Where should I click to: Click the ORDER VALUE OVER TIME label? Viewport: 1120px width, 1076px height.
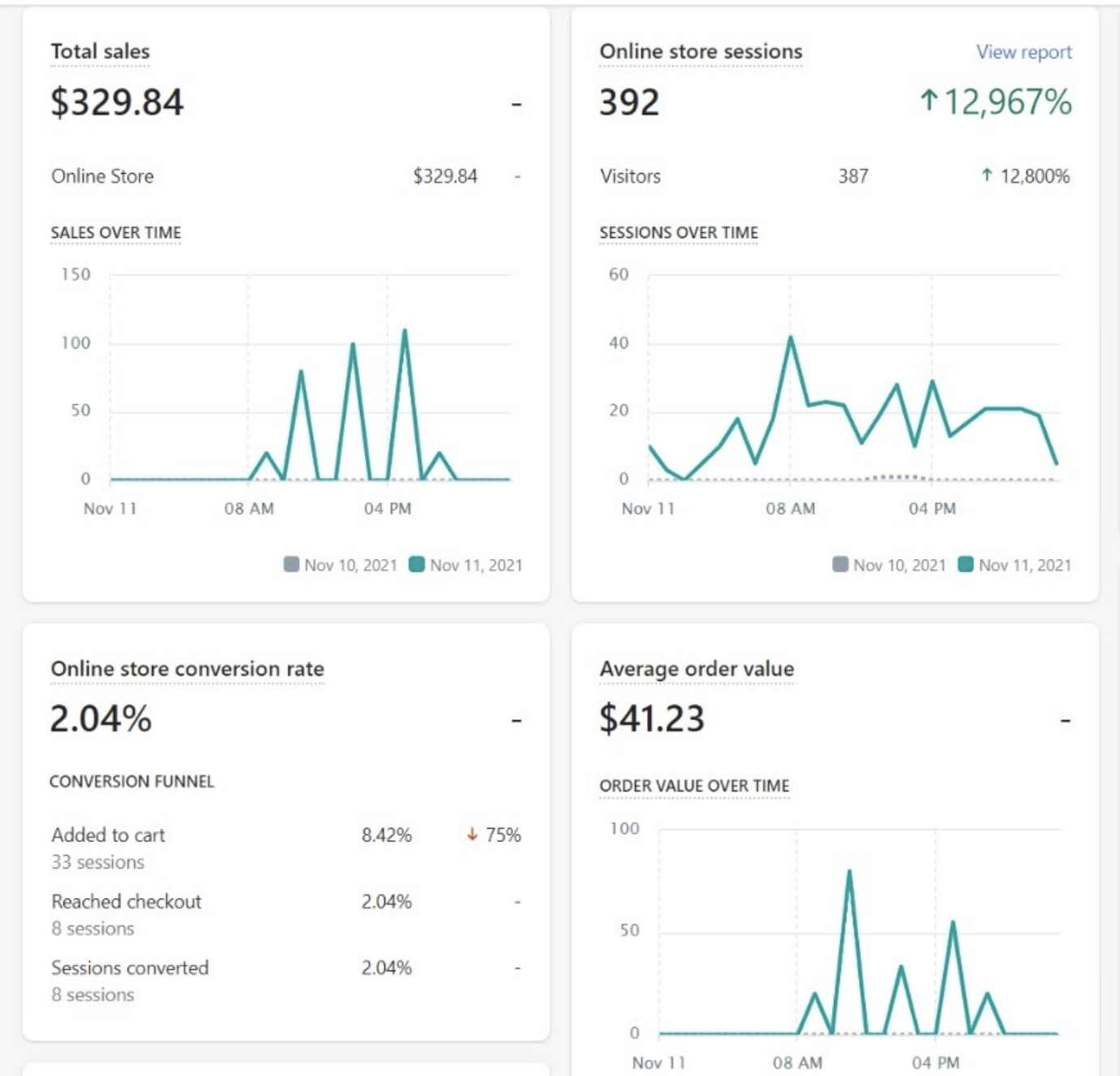[x=694, y=786]
